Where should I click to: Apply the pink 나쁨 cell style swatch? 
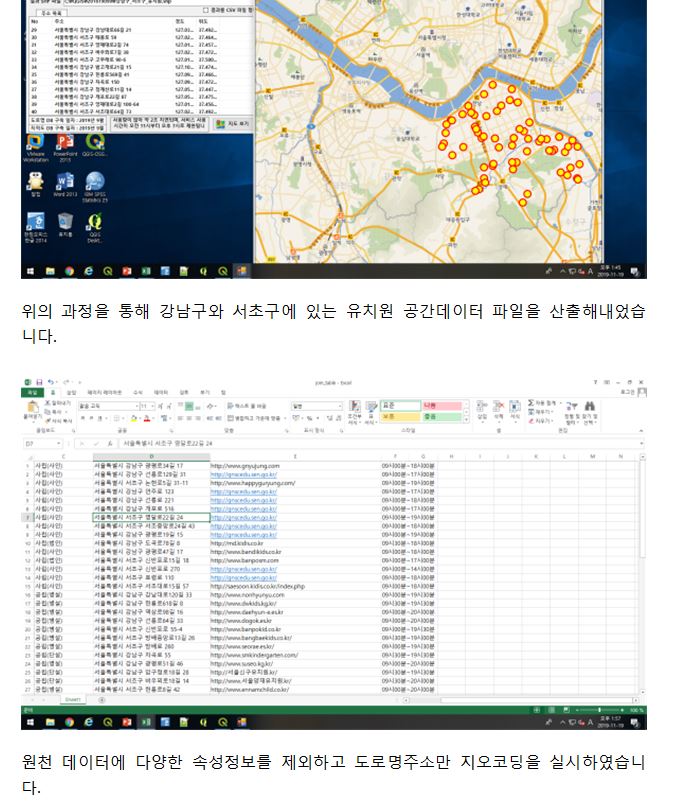pos(442,406)
